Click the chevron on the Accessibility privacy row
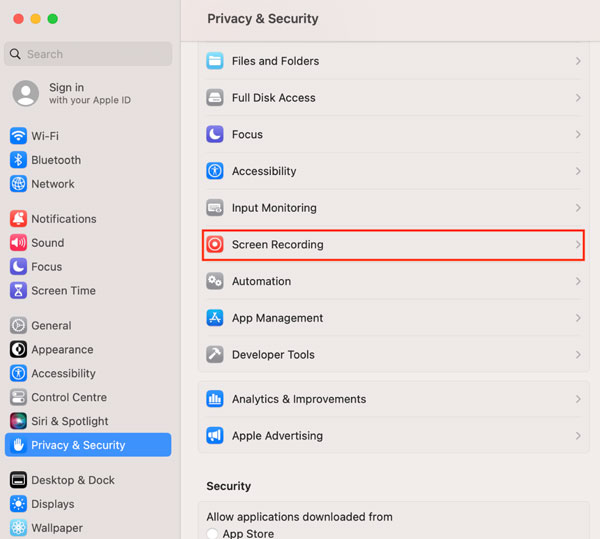Image resolution: width=600 pixels, height=539 pixels. 578,171
